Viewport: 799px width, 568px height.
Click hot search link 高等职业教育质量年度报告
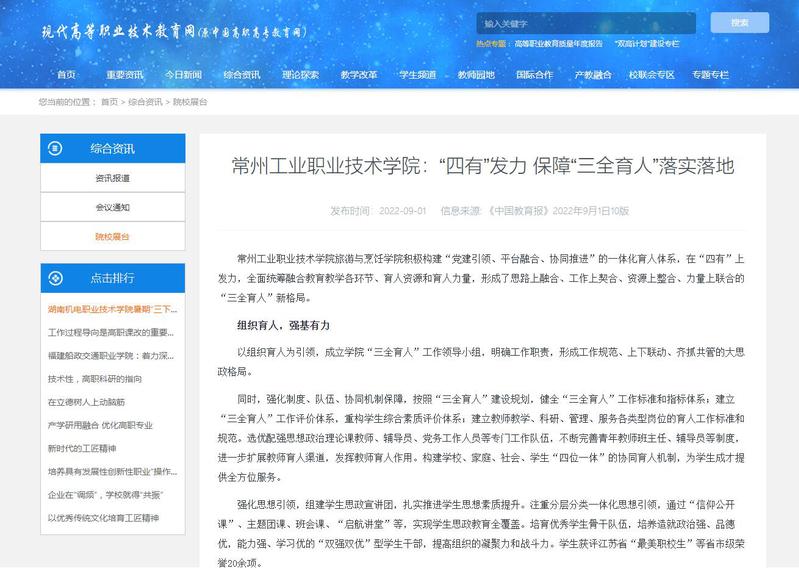click(x=558, y=44)
